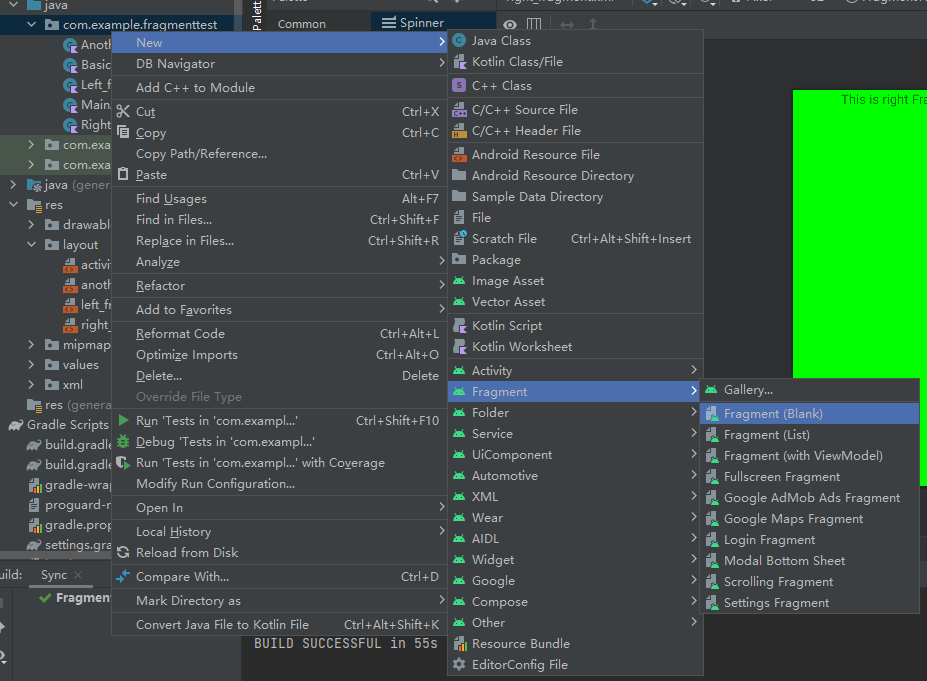
Task: Collapse the com.example.fragmenttest package
Action: (31, 25)
